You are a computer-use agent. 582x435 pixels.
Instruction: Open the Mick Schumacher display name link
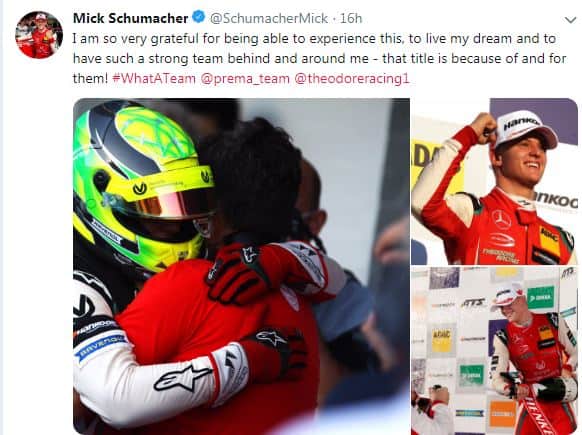[x=131, y=18]
